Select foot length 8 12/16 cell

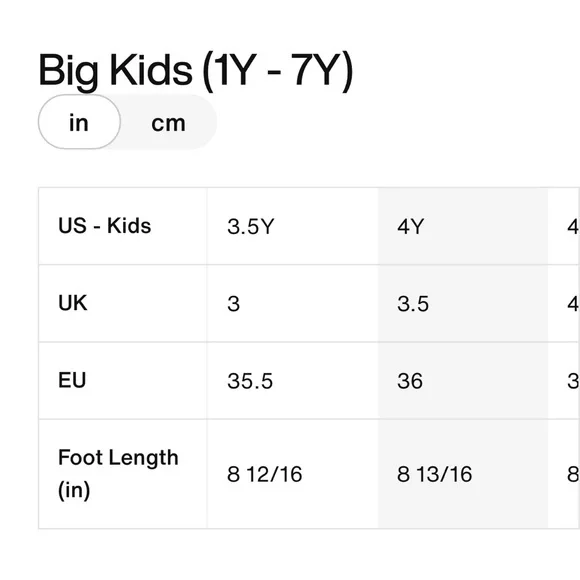coord(293,474)
